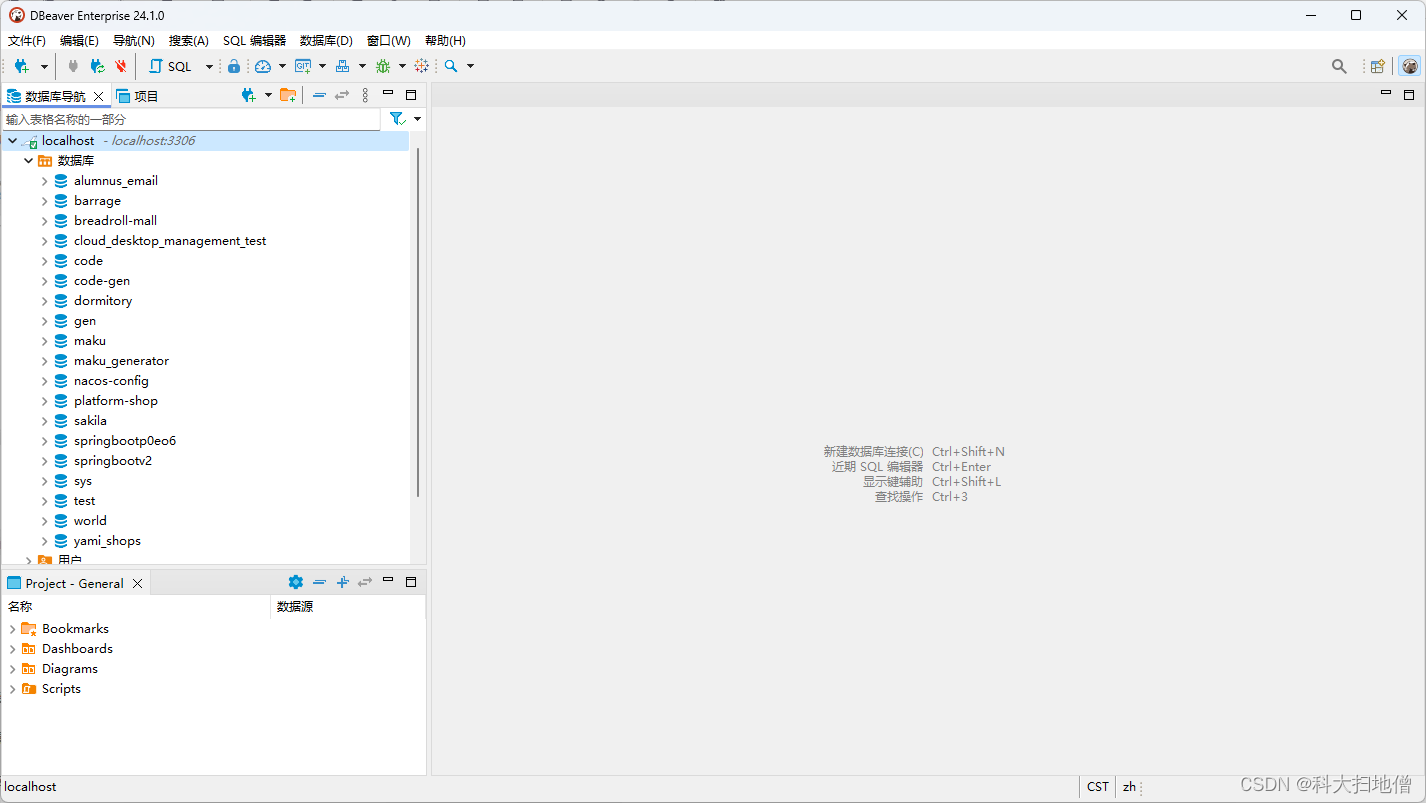Click the table name filter input field

click(x=190, y=119)
